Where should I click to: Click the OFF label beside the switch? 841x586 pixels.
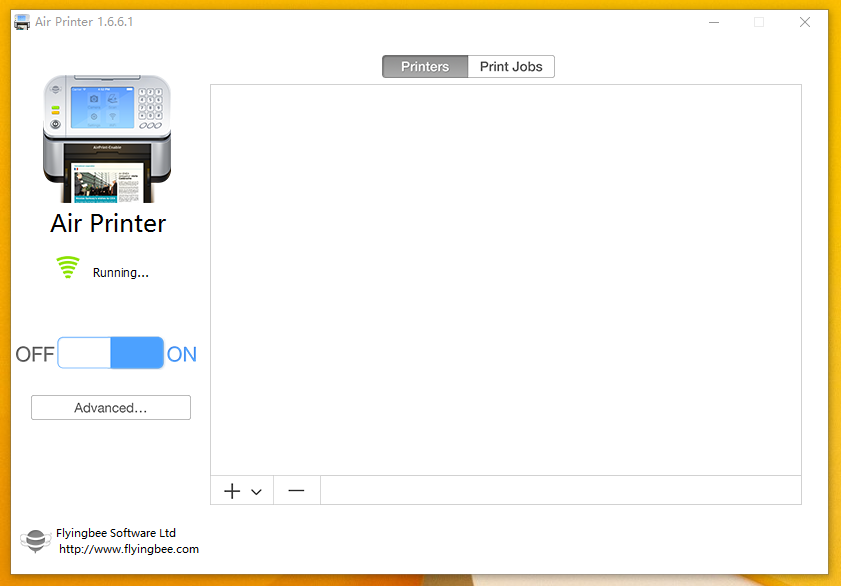coord(35,354)
